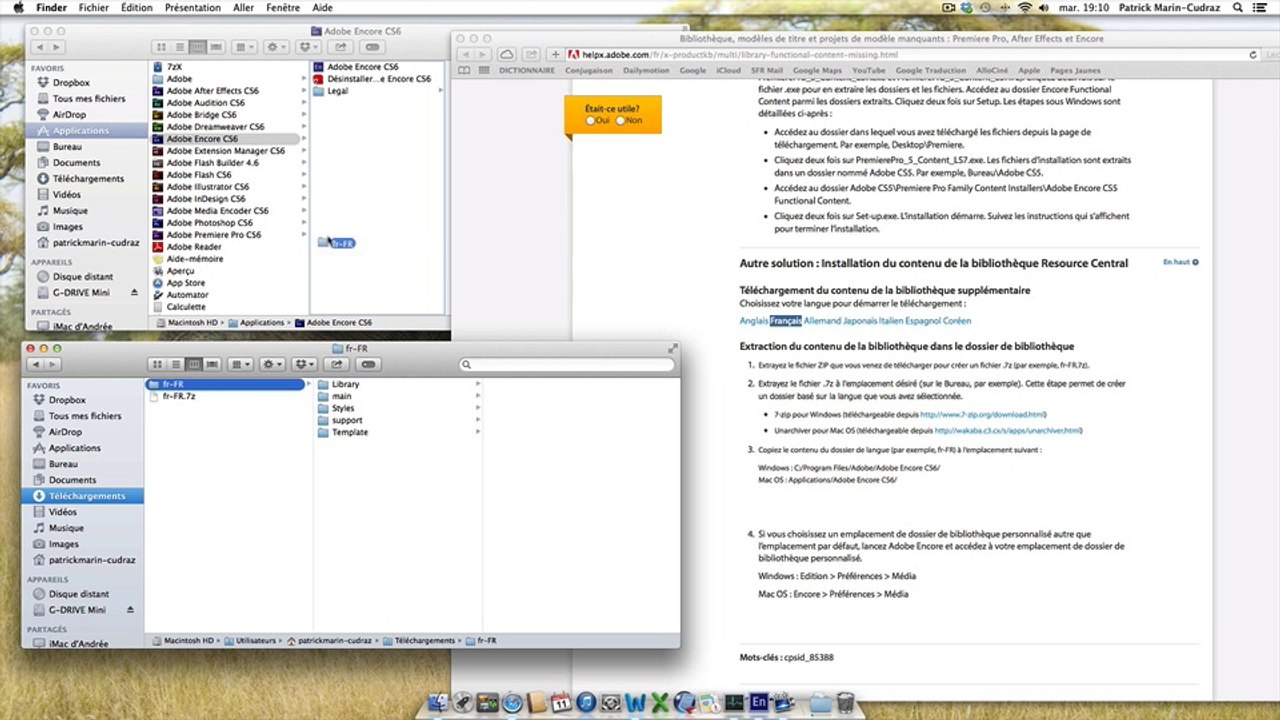This screenshot has width=1280, height=720.
Task: Expand Library folder arrow in fr-FR window
Action: coord(478,384)
